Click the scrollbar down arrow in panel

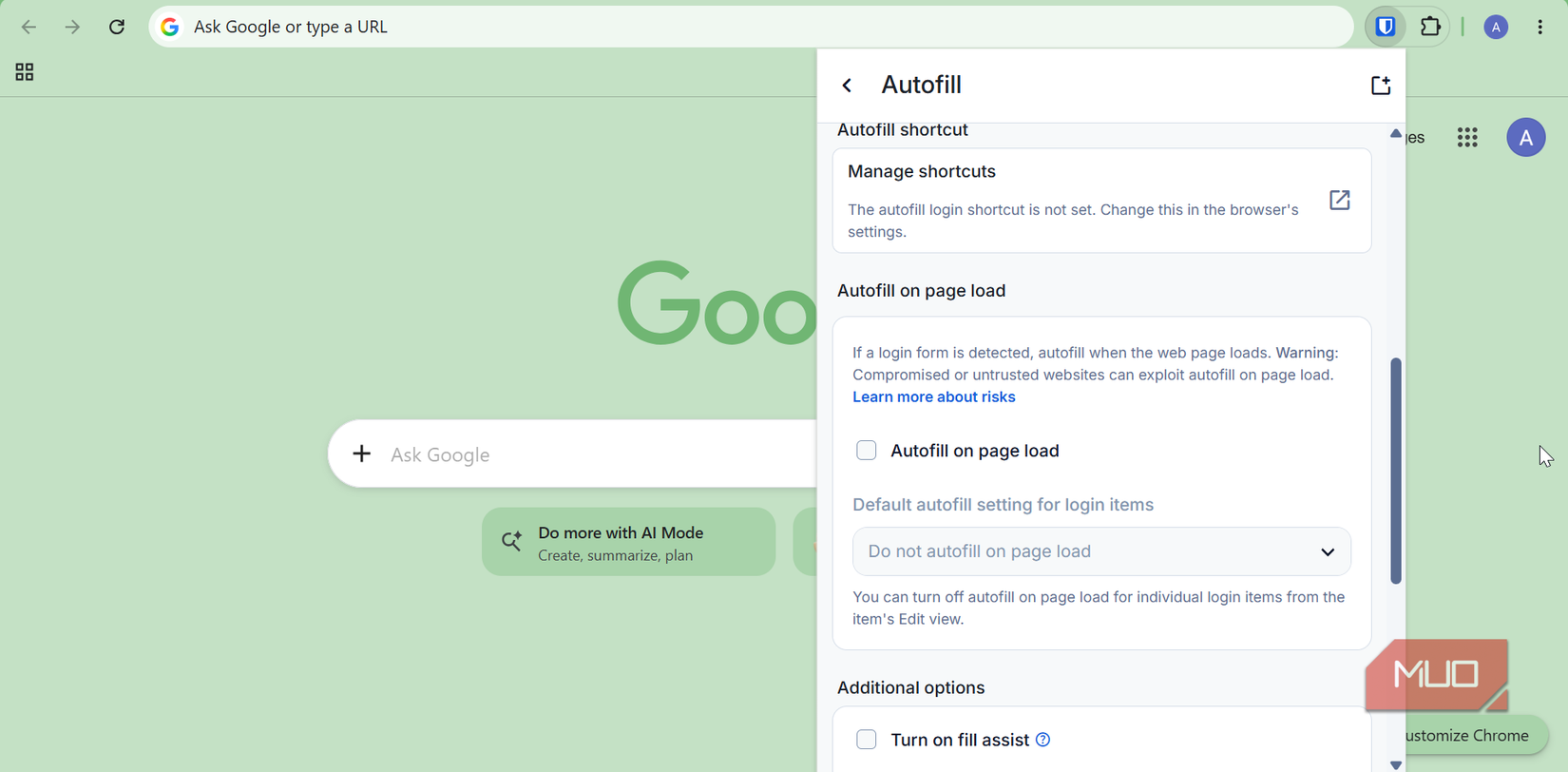1396,764
